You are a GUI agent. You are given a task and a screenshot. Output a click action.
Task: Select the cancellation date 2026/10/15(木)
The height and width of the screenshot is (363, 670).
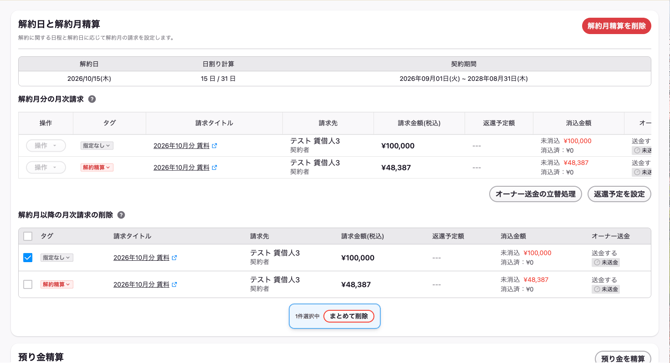[x=89, y=79]
